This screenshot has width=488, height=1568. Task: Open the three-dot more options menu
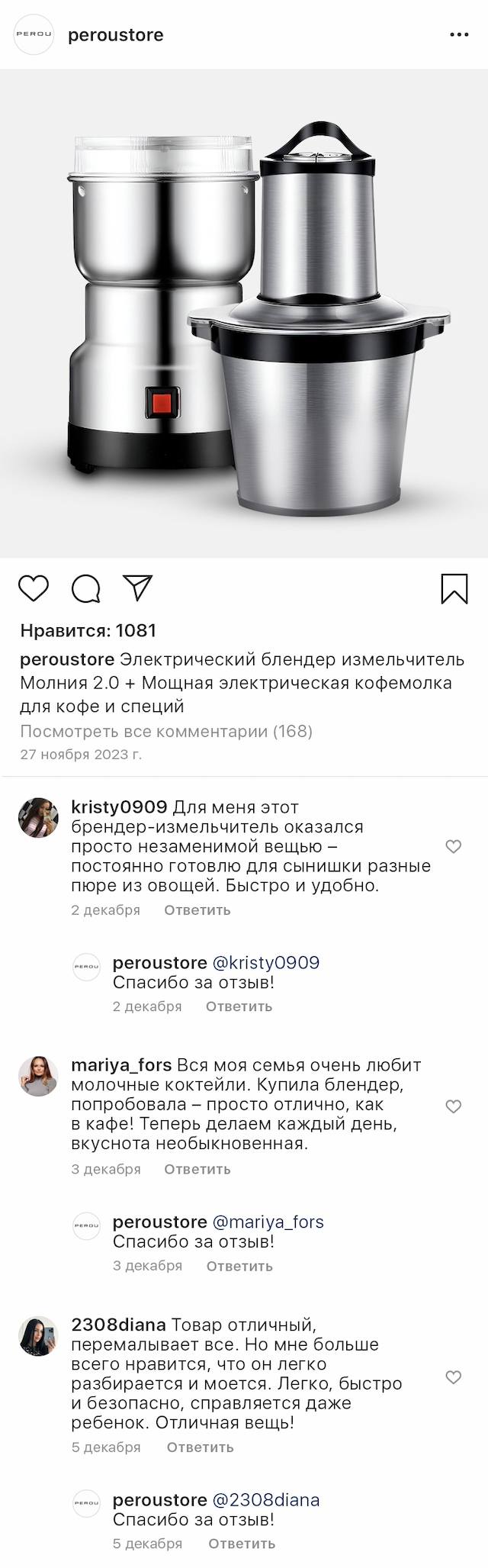[x=459, y=35]
